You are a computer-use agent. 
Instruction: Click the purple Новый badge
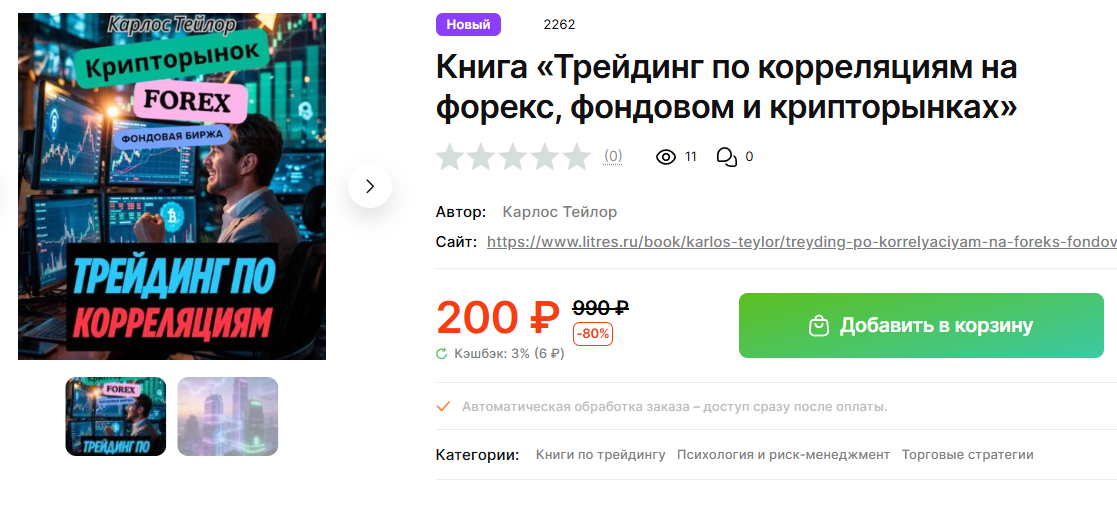(x=468, y=24)
